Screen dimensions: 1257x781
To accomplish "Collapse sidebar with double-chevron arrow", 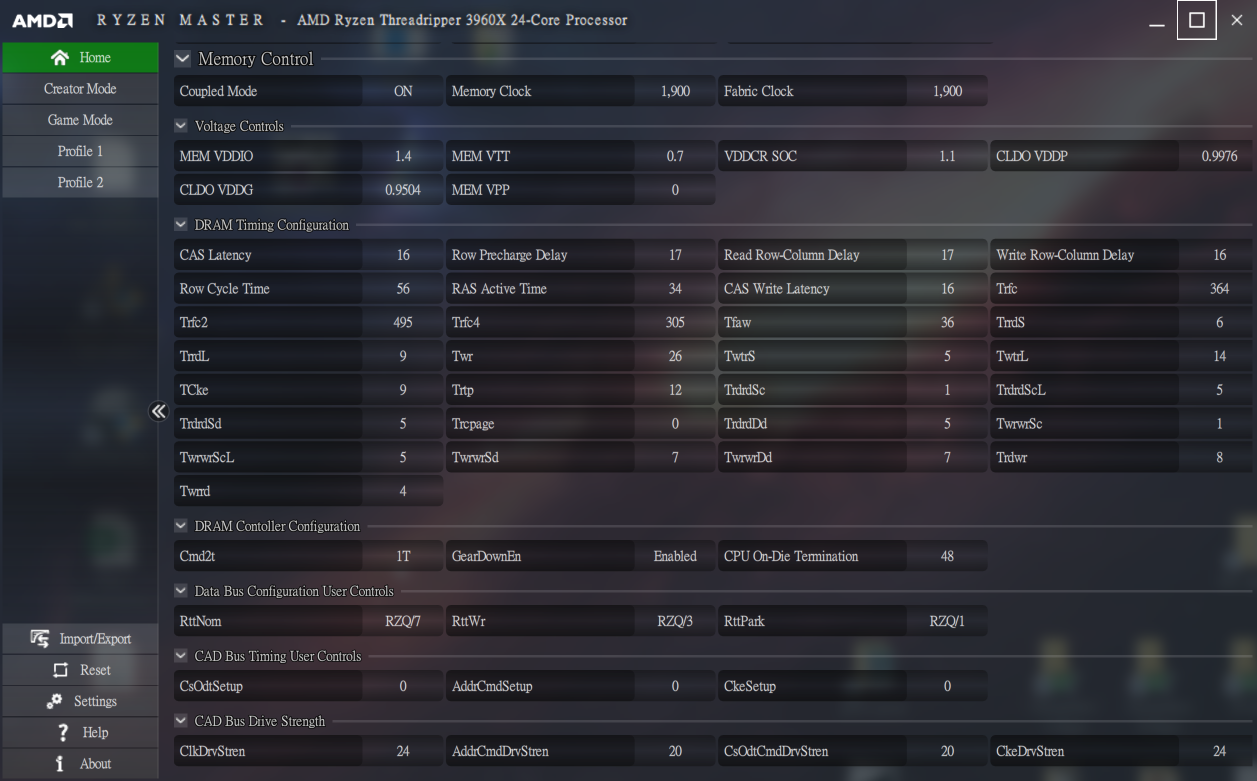I will click(x=158, y=411).
